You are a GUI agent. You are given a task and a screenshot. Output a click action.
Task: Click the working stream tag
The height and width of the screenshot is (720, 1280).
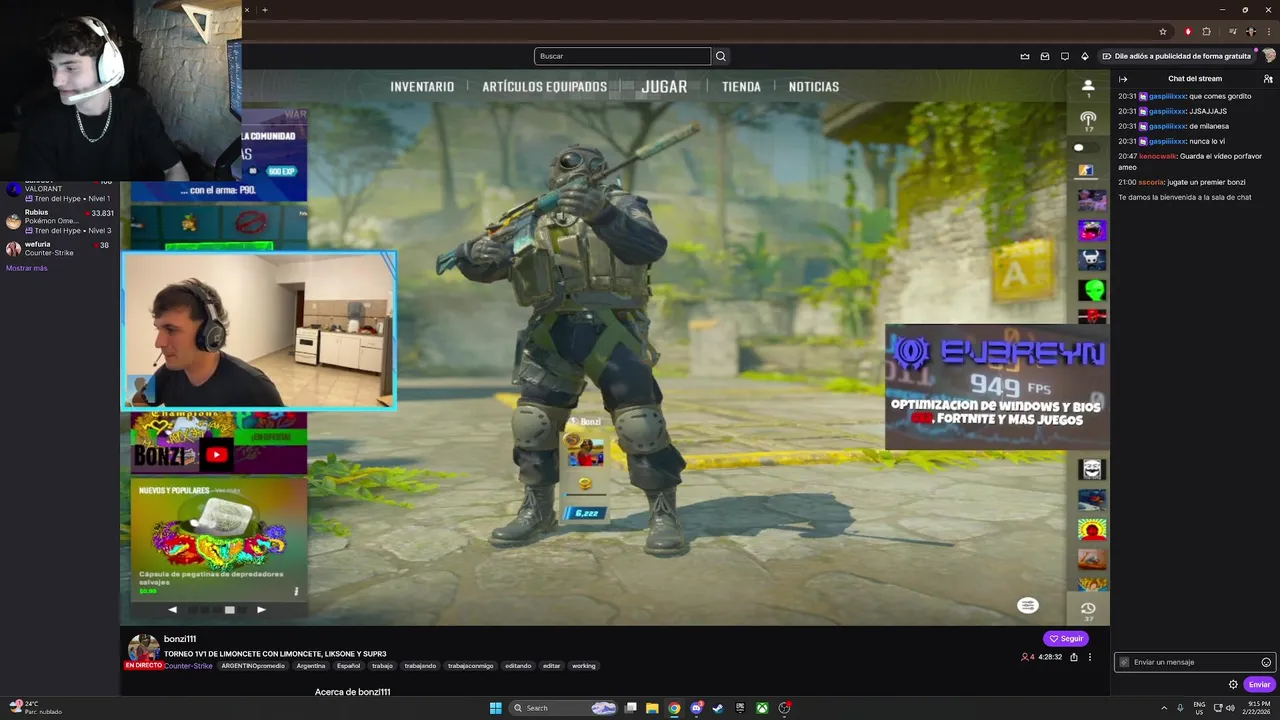(x=583, y=666)
